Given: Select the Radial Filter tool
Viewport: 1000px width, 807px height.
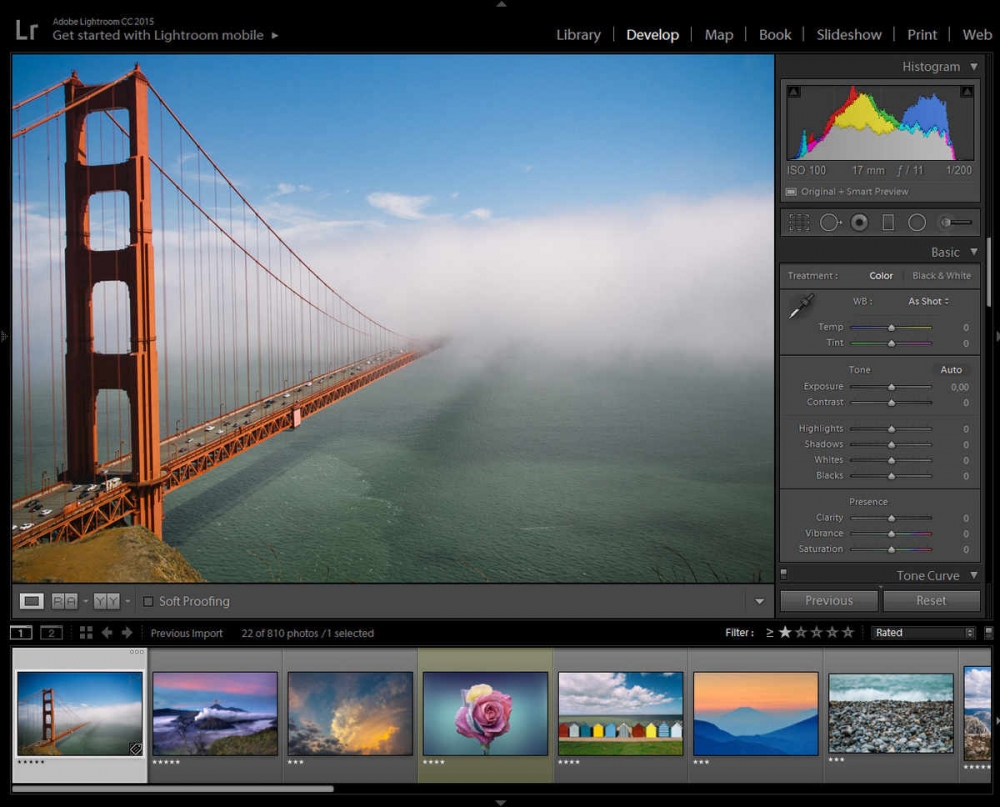Looking at the screenshot, I should click(x=916, y=222).
